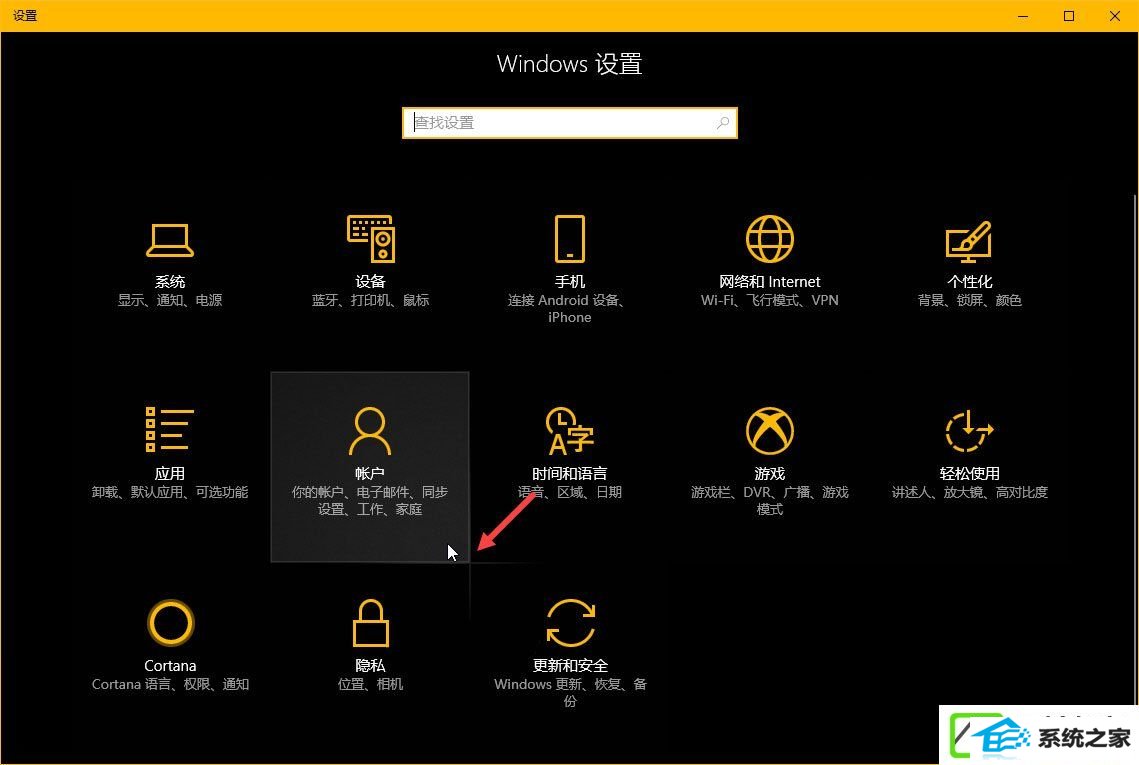Click the 蓝牙、打印机、鼠标 description
The height and width of the screenshot is (765, 1139).
tap(370, 300)
